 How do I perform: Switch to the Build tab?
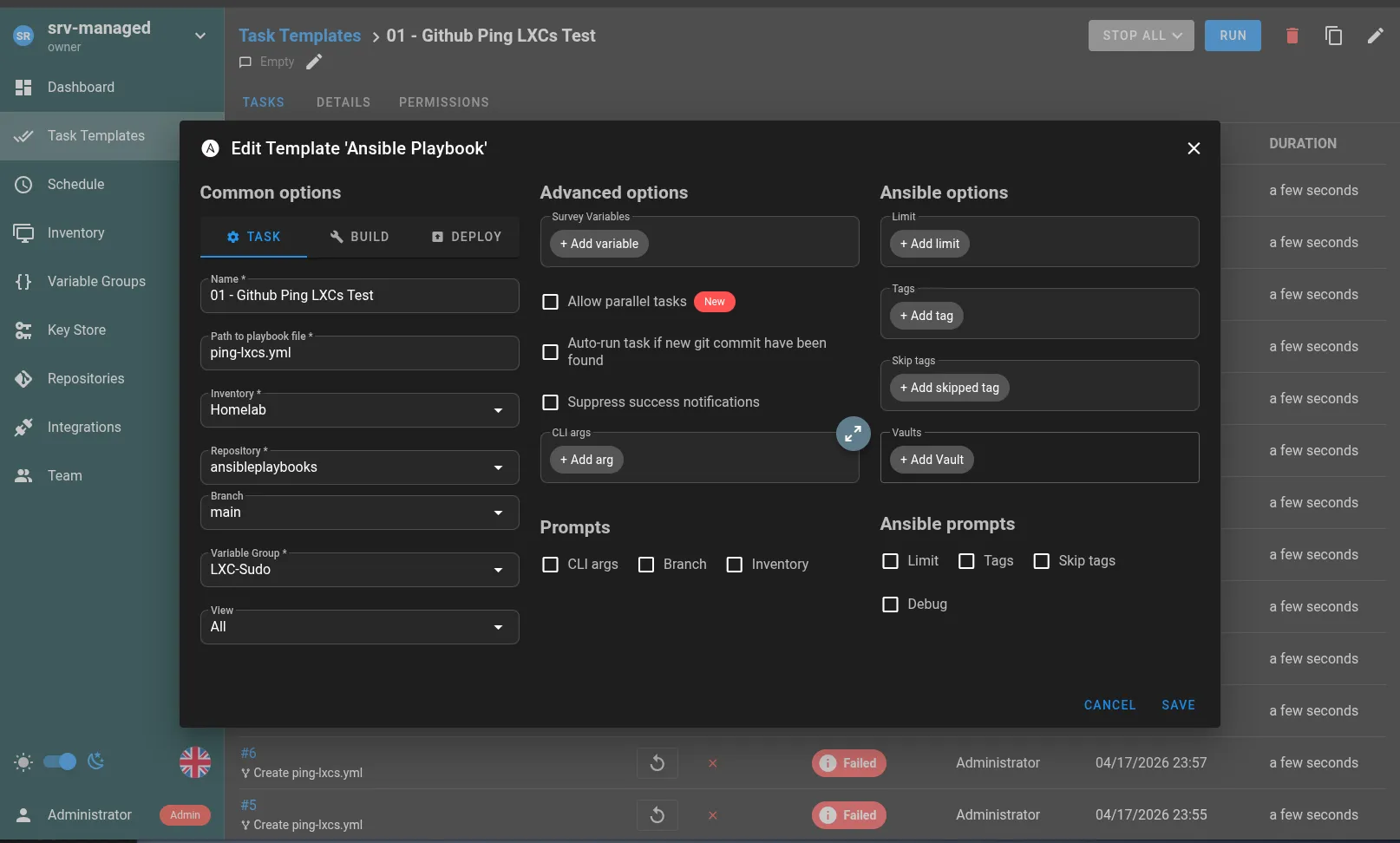click(x=359, y=237)
